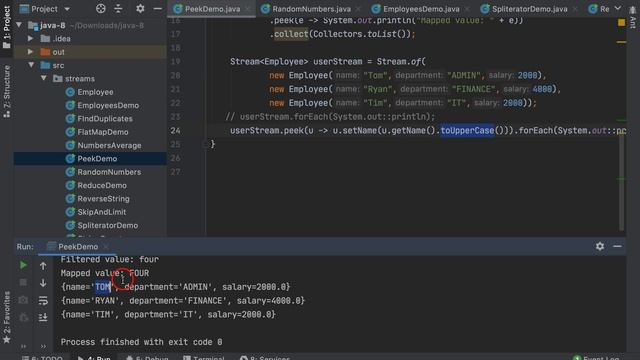
Task: Open the Event Log
Action: coord(596,358)
